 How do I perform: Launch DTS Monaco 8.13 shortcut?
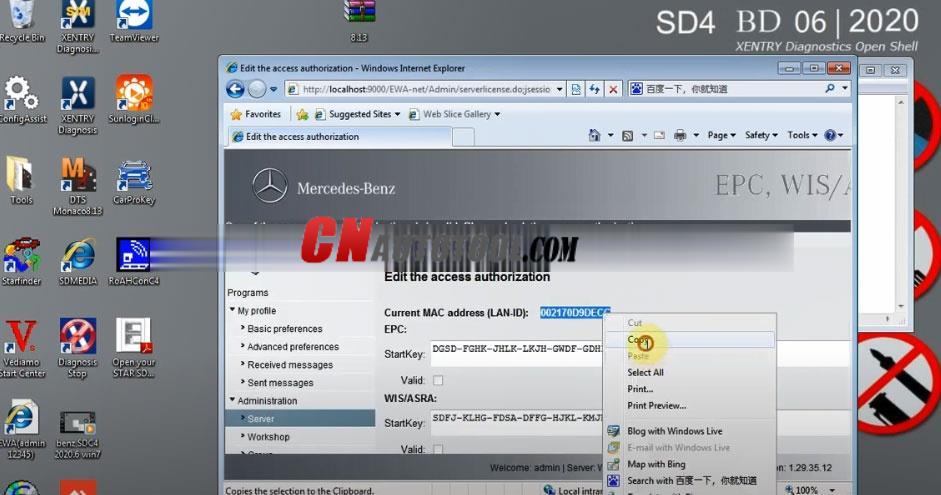78,186
